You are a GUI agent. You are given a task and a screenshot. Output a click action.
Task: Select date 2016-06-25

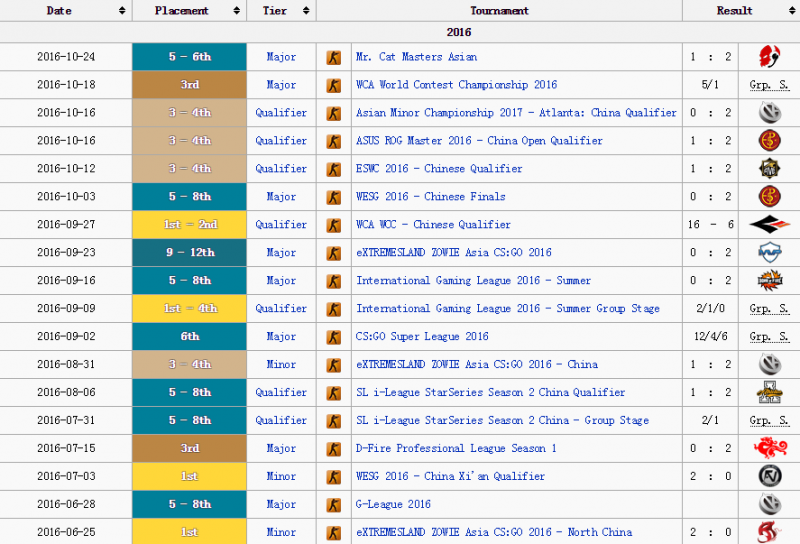click(66, 532)
